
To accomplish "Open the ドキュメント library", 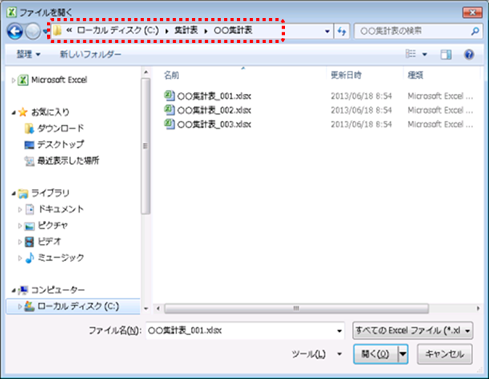I will [x=61, y=209].
